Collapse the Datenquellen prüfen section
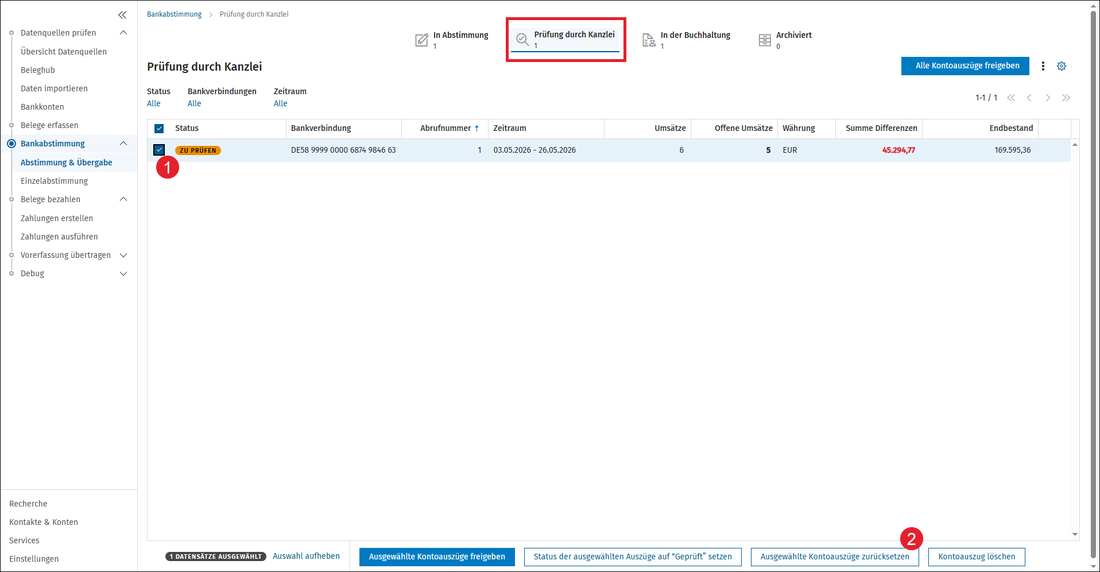This screenshot has height=572, width=1100. (123, 33)
